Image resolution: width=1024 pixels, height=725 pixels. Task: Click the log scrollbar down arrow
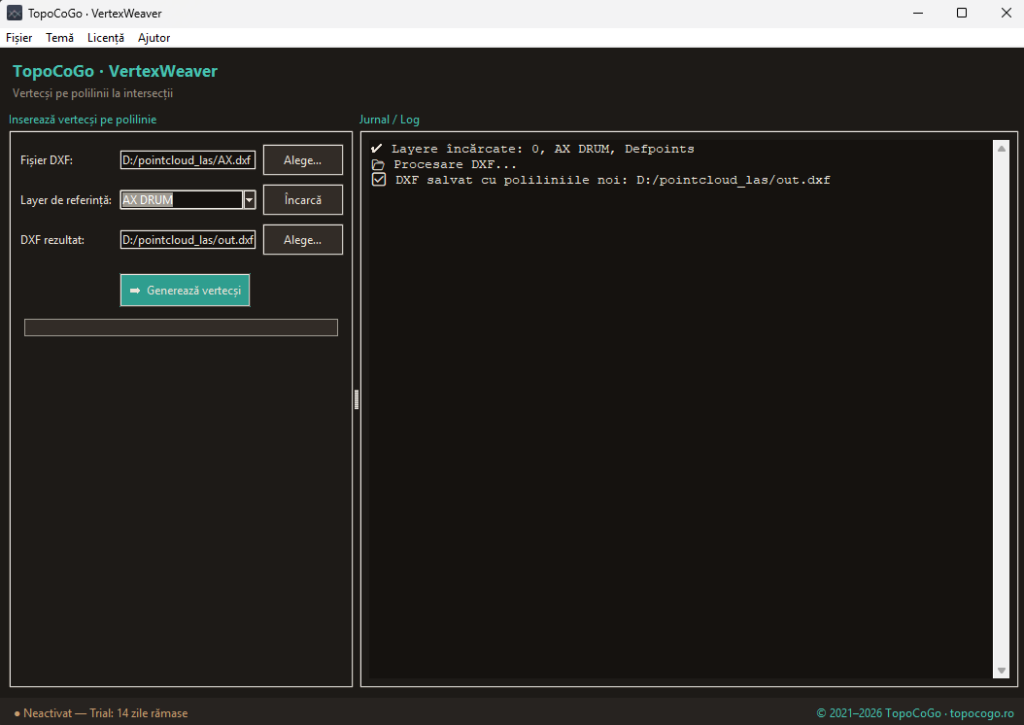coord(1001,671)
